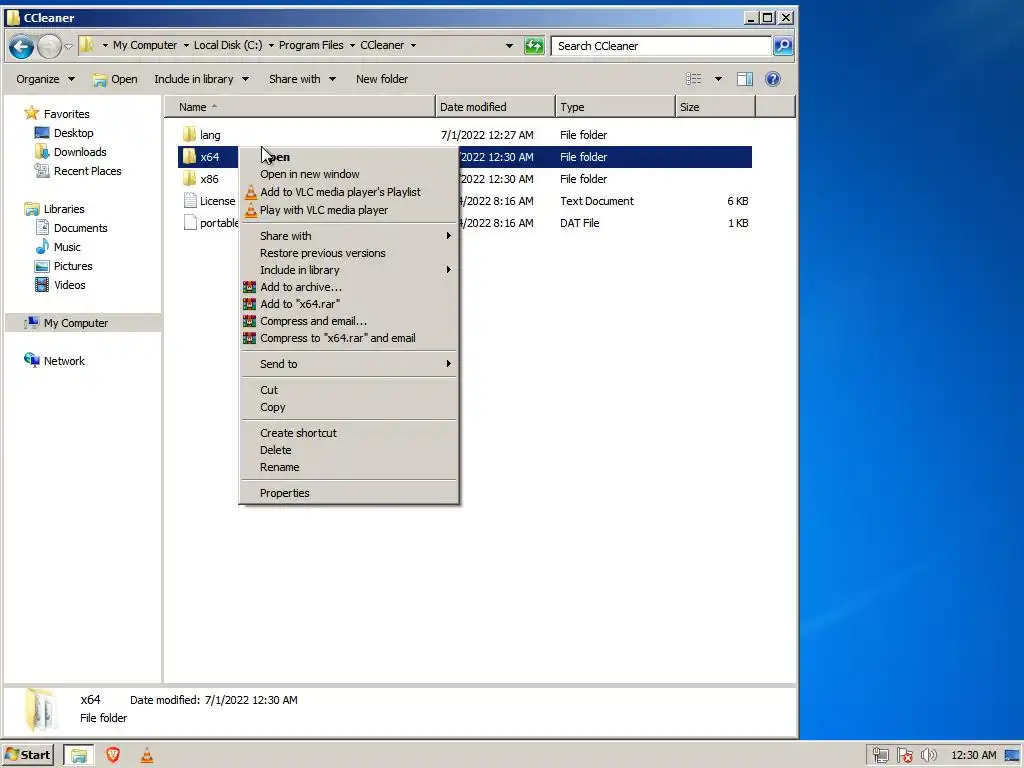Image resolution: width=1024 pixels, height=768 pixels.
Task: Expand the Organize dropdown
Action: point(45,79)
